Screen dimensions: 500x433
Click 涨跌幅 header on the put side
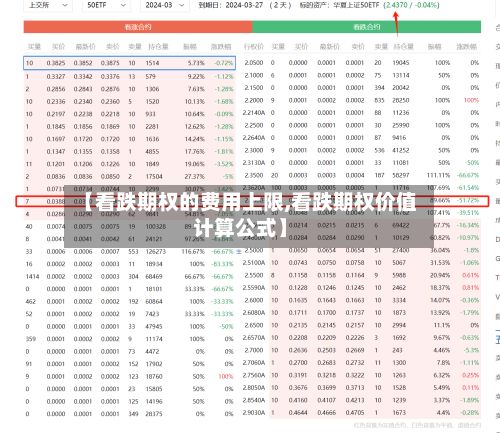pos(466,47)
